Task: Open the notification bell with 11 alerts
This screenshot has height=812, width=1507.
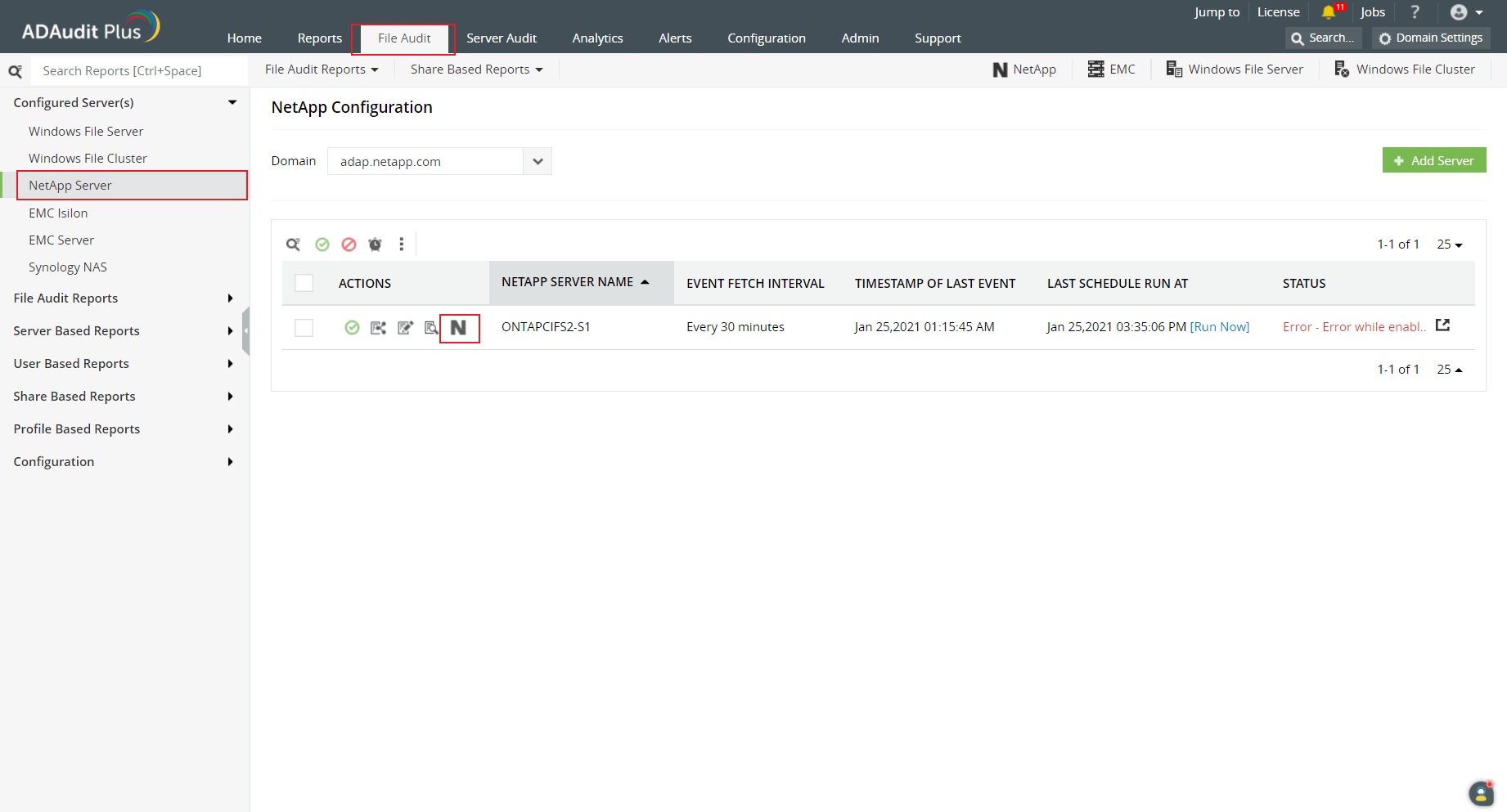Action: pyautogui.click(x=1329, y=12)
